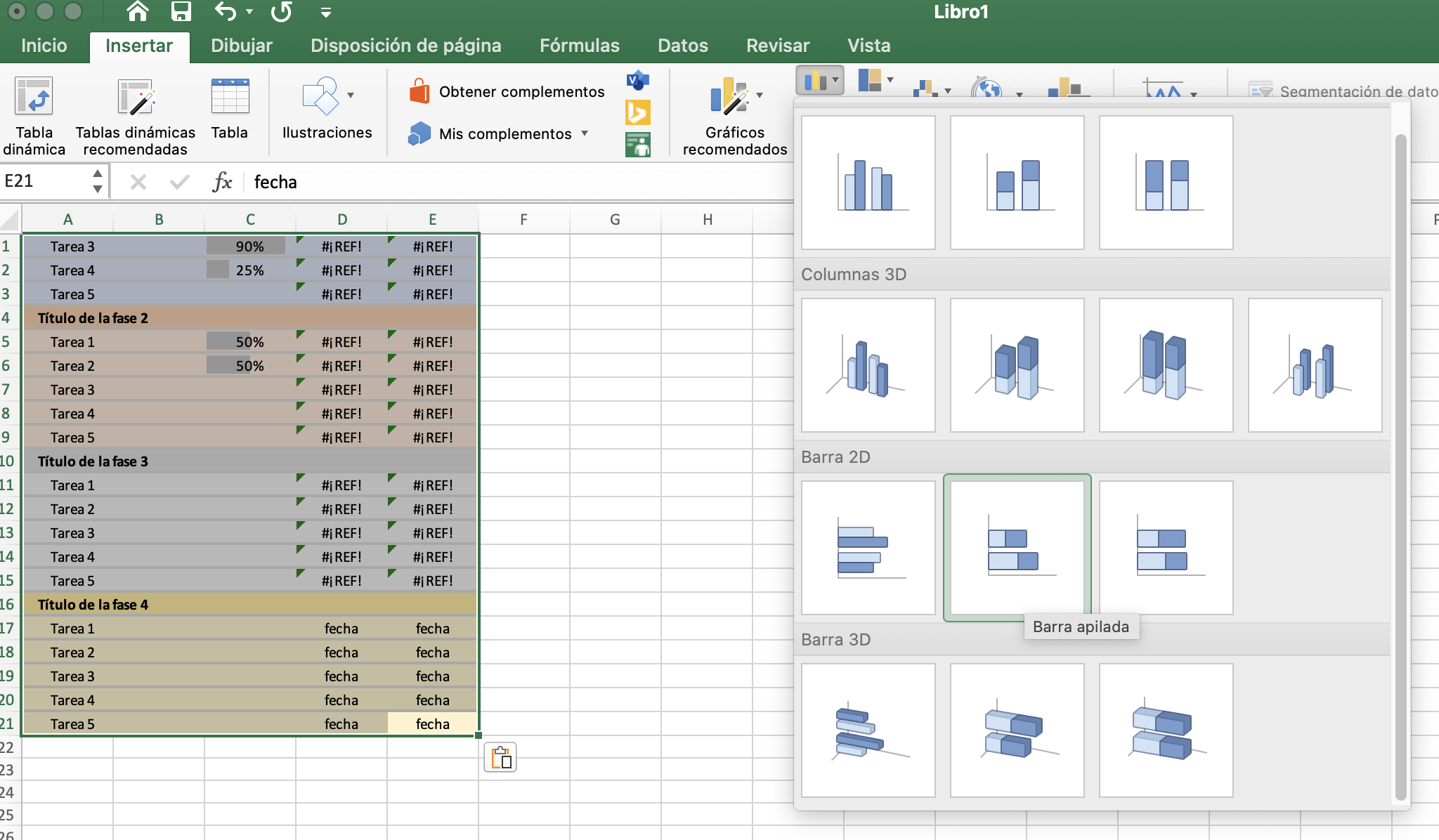Click the People Graph add-in icon
Screen dimensions: 1439x840
tap(638, 145)
